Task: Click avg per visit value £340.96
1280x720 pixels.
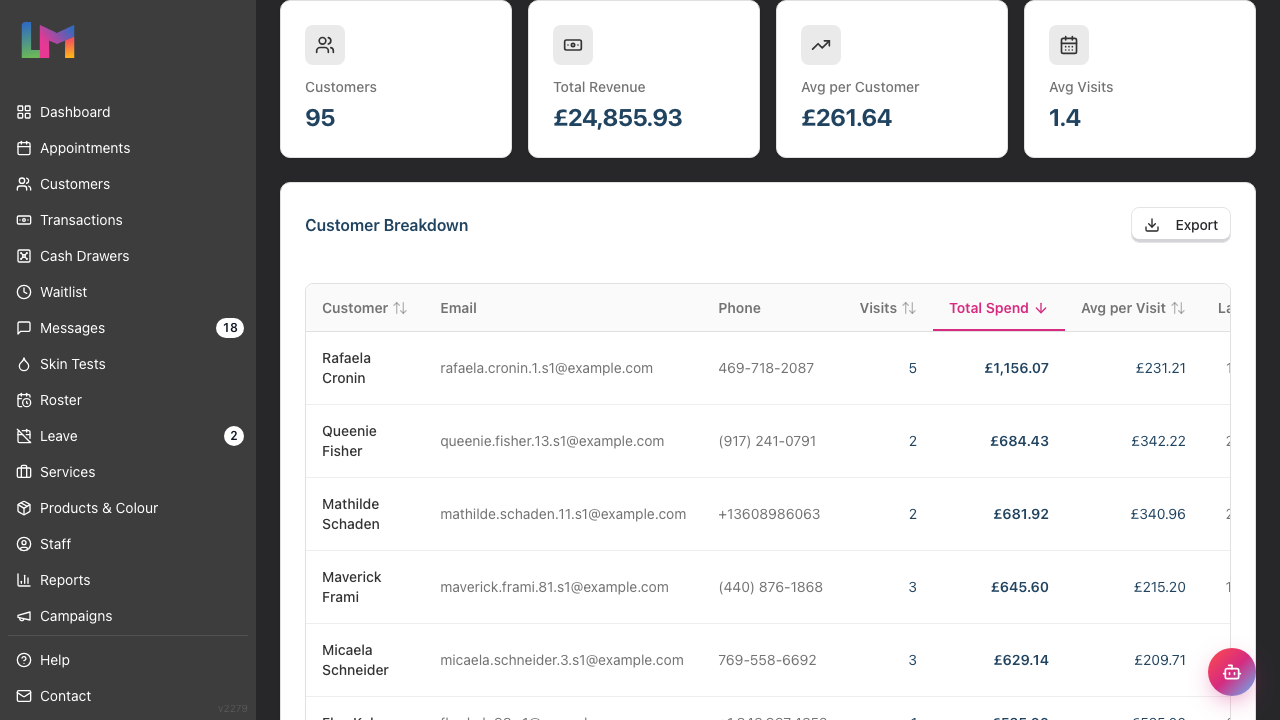Action: [1158, 514]
